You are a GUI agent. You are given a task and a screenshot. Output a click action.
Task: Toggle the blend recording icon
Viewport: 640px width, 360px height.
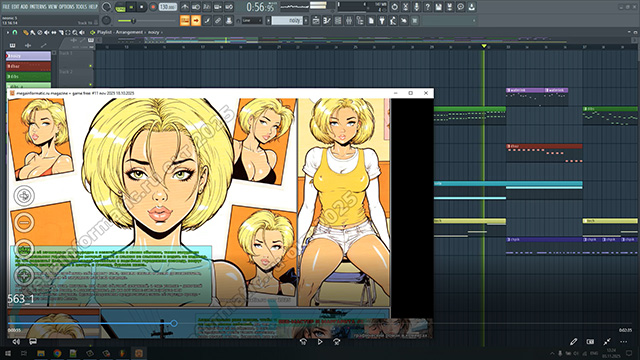(x=229, y=7)
